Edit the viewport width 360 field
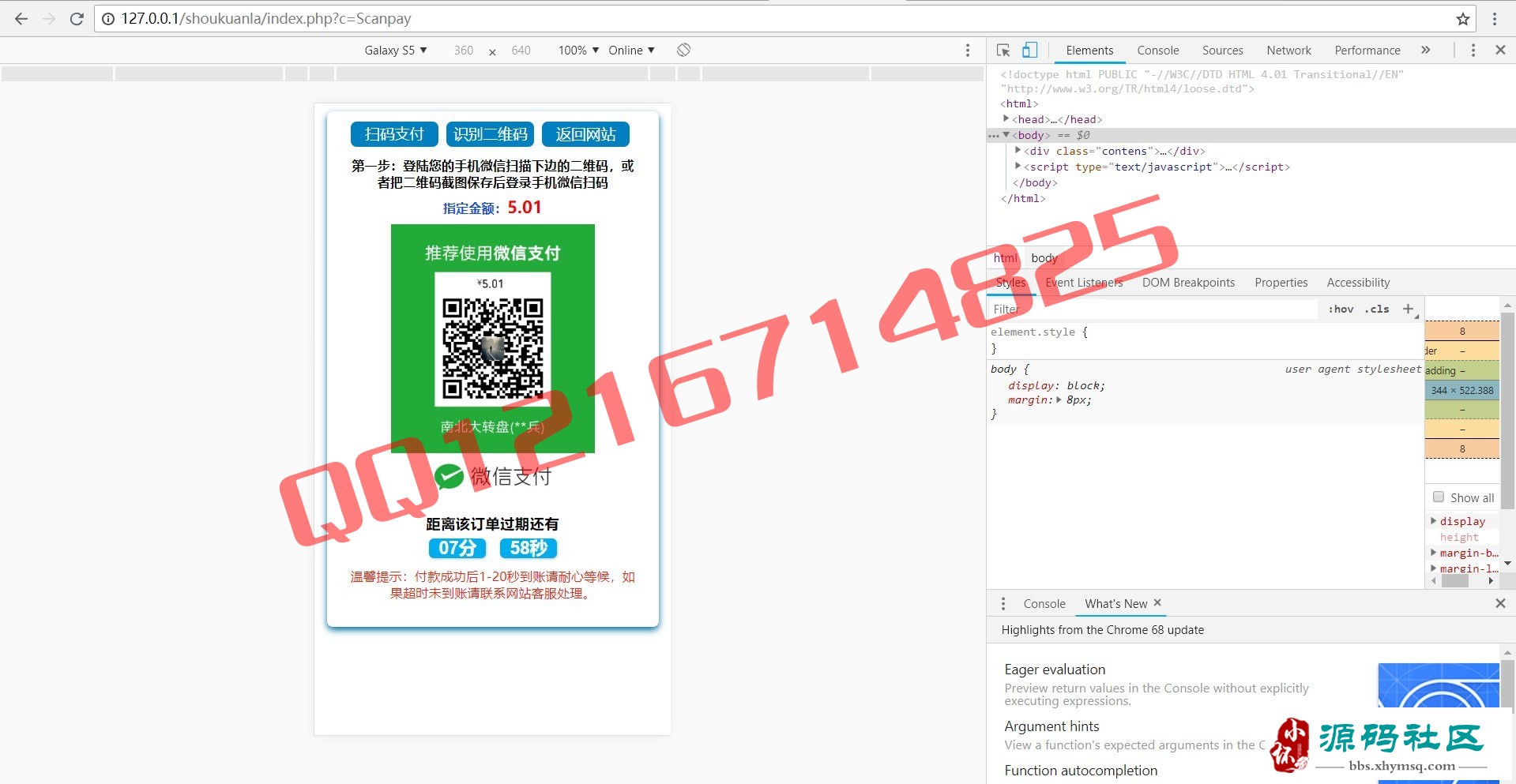This screenshot has height=784, width=1516. (464, 50)
